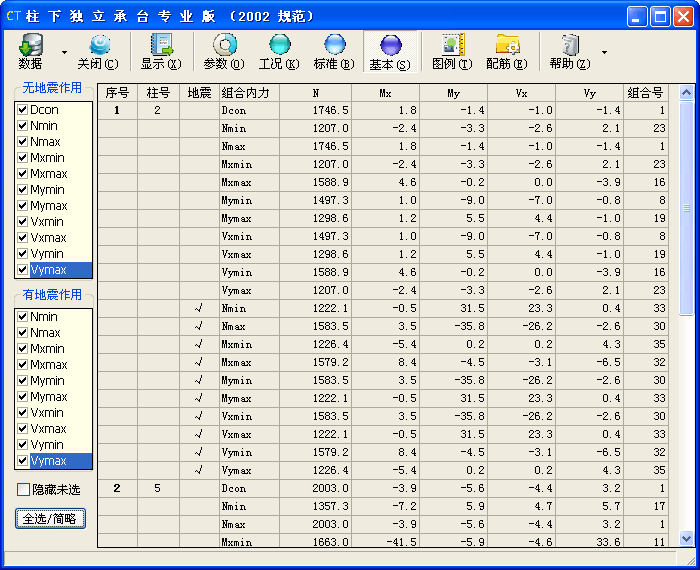This screenshot has height=570, width=700.
Task: Click the Mx column header
Action: 386,93
